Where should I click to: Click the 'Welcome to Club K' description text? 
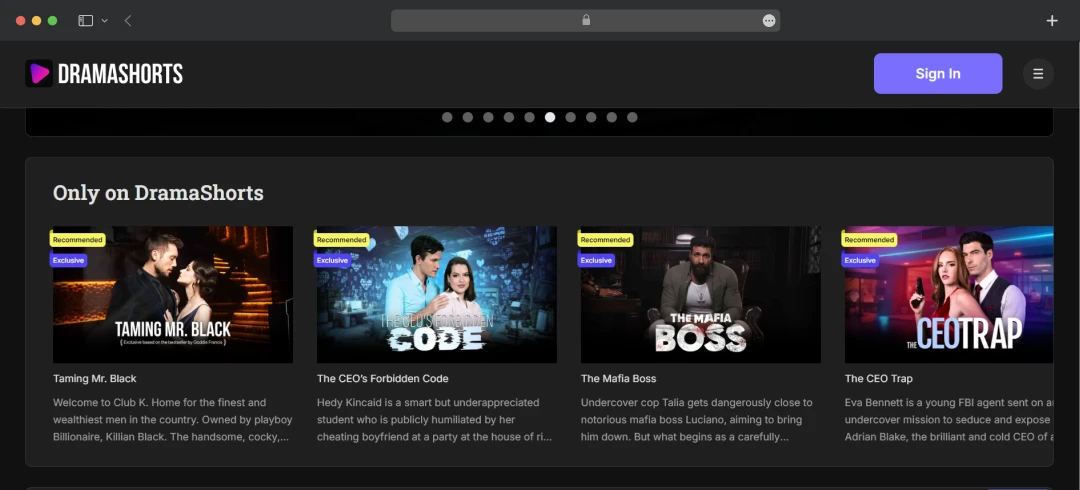(173, 419)
